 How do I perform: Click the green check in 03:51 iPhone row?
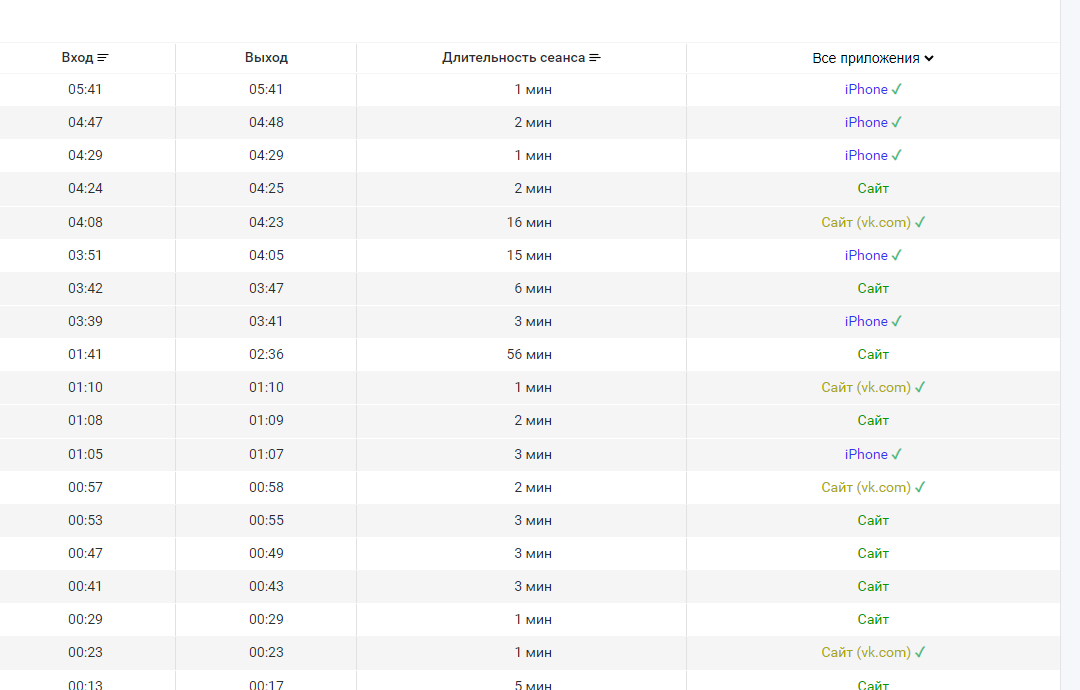(897, 255)
